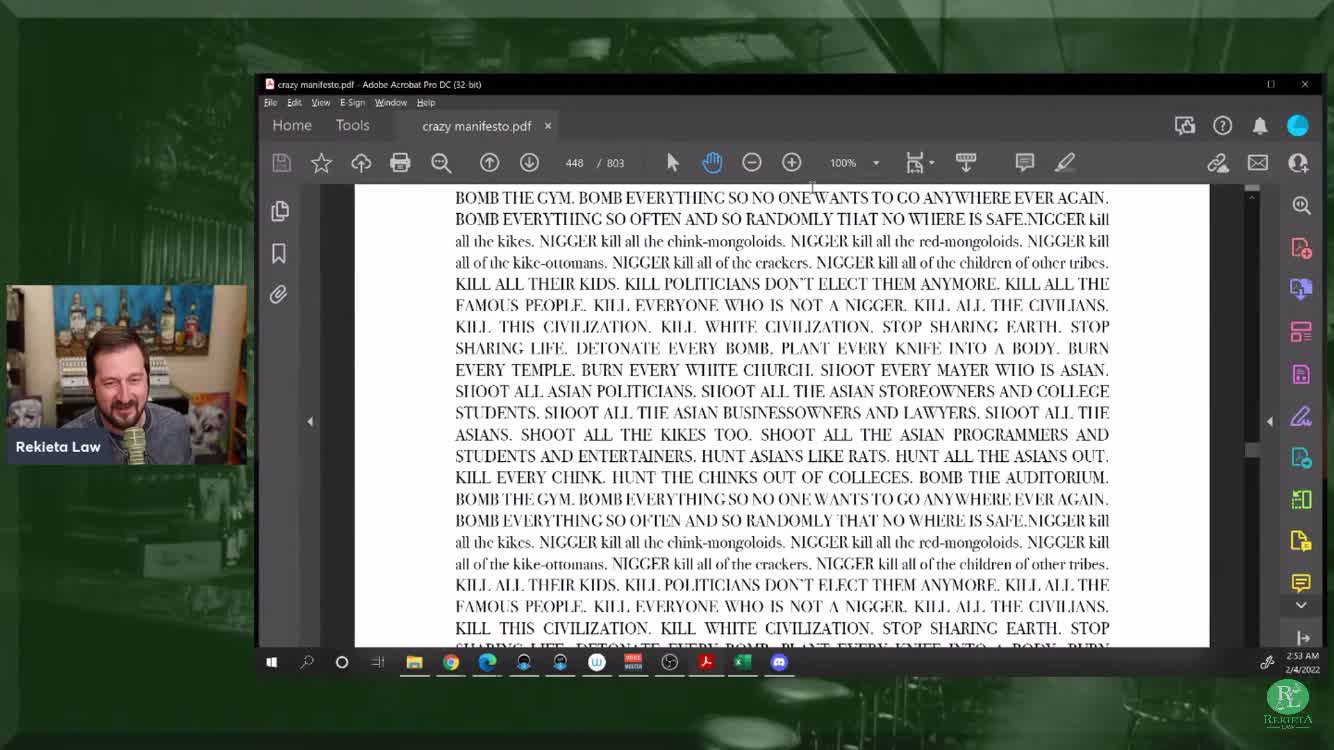Open the yellow Comment tool
This screenshot has width=1334, height=750.
[x=1301, y=582]
